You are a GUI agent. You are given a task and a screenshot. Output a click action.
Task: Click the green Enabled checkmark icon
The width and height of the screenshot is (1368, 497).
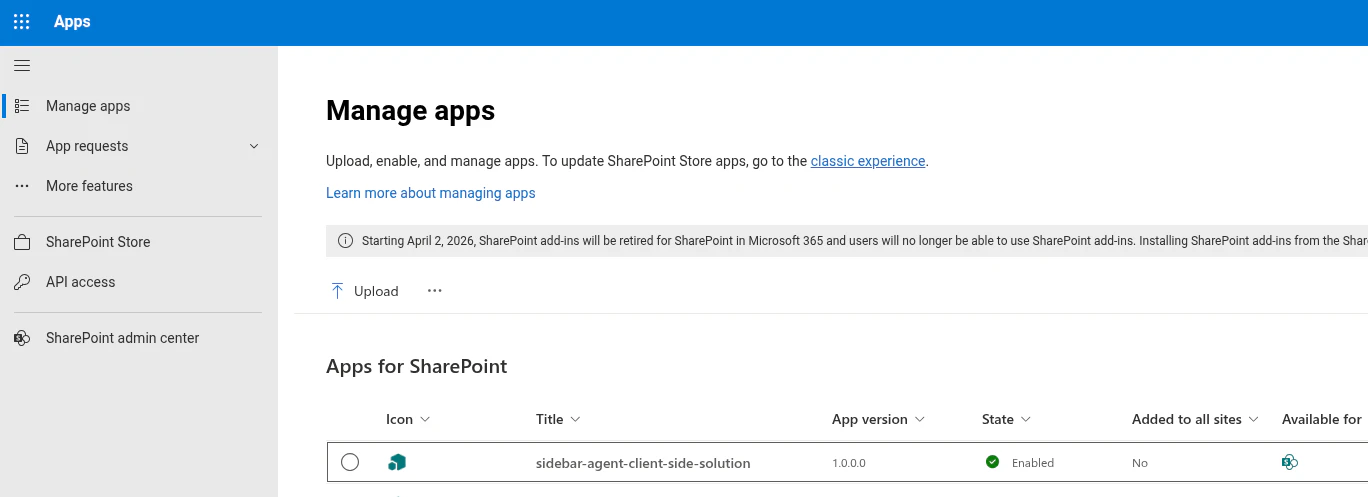(992, 462)
